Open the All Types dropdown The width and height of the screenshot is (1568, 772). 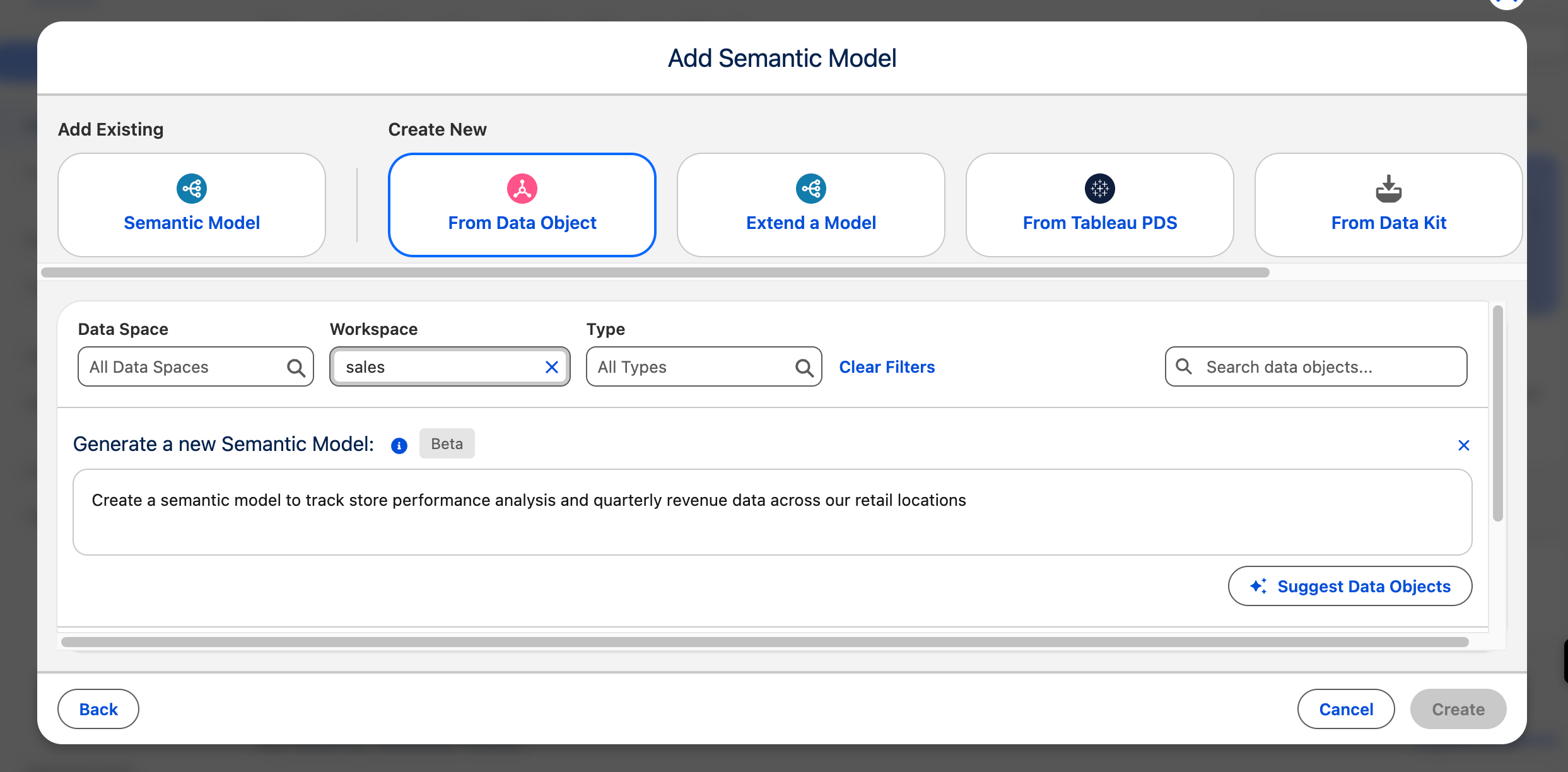coord(704,366)
